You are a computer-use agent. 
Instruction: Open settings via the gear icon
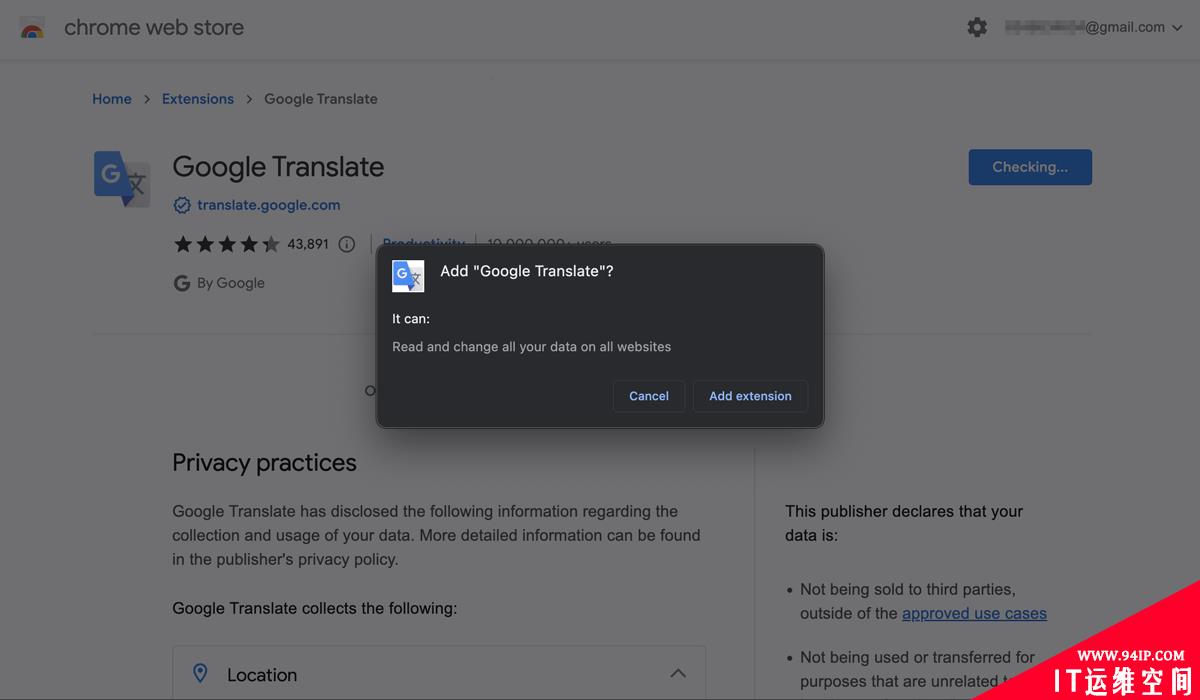977,28
